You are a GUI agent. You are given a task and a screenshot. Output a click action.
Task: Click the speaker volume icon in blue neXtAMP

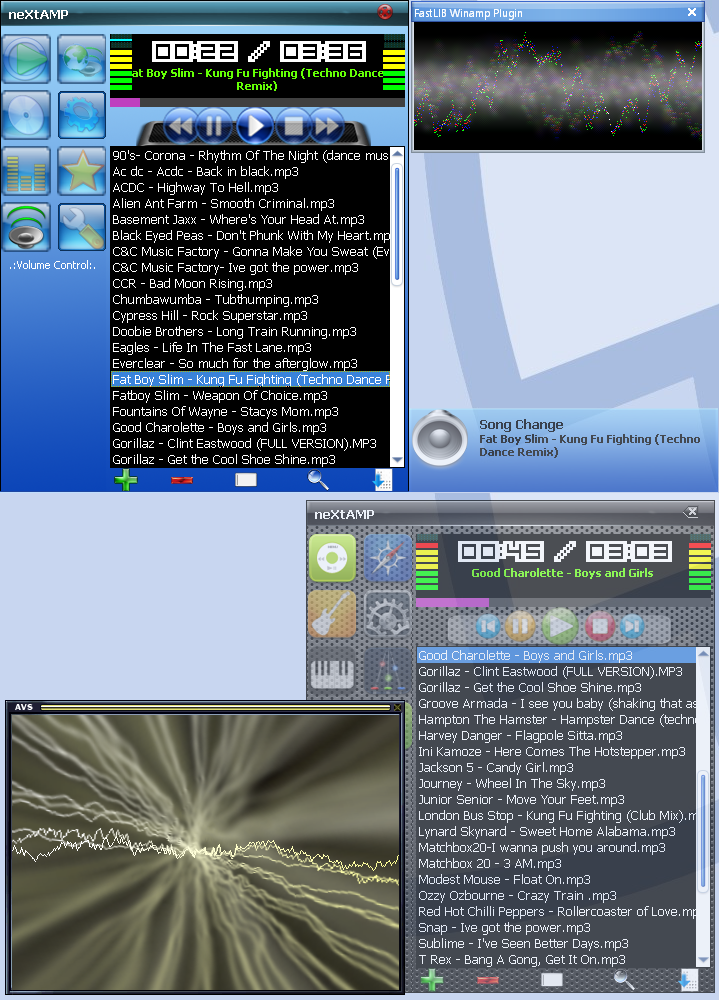point(26,227)
